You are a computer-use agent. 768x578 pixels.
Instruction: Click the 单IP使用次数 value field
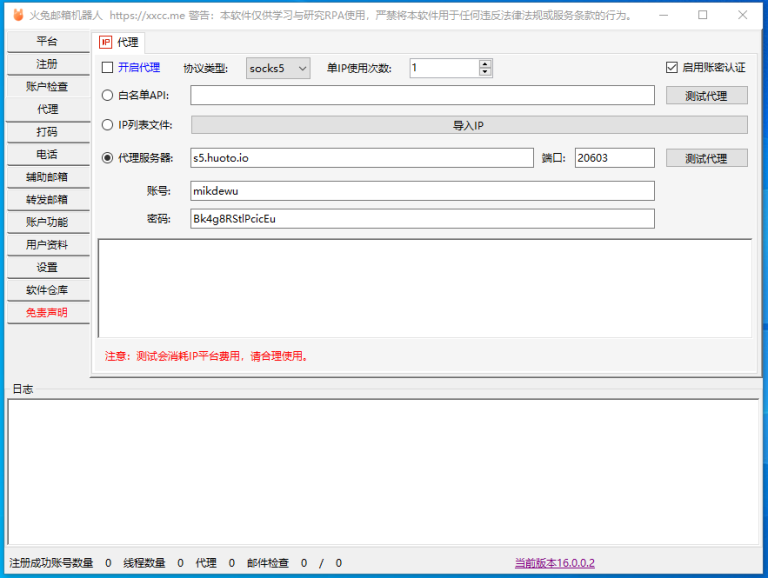click(x=444, y=68)
